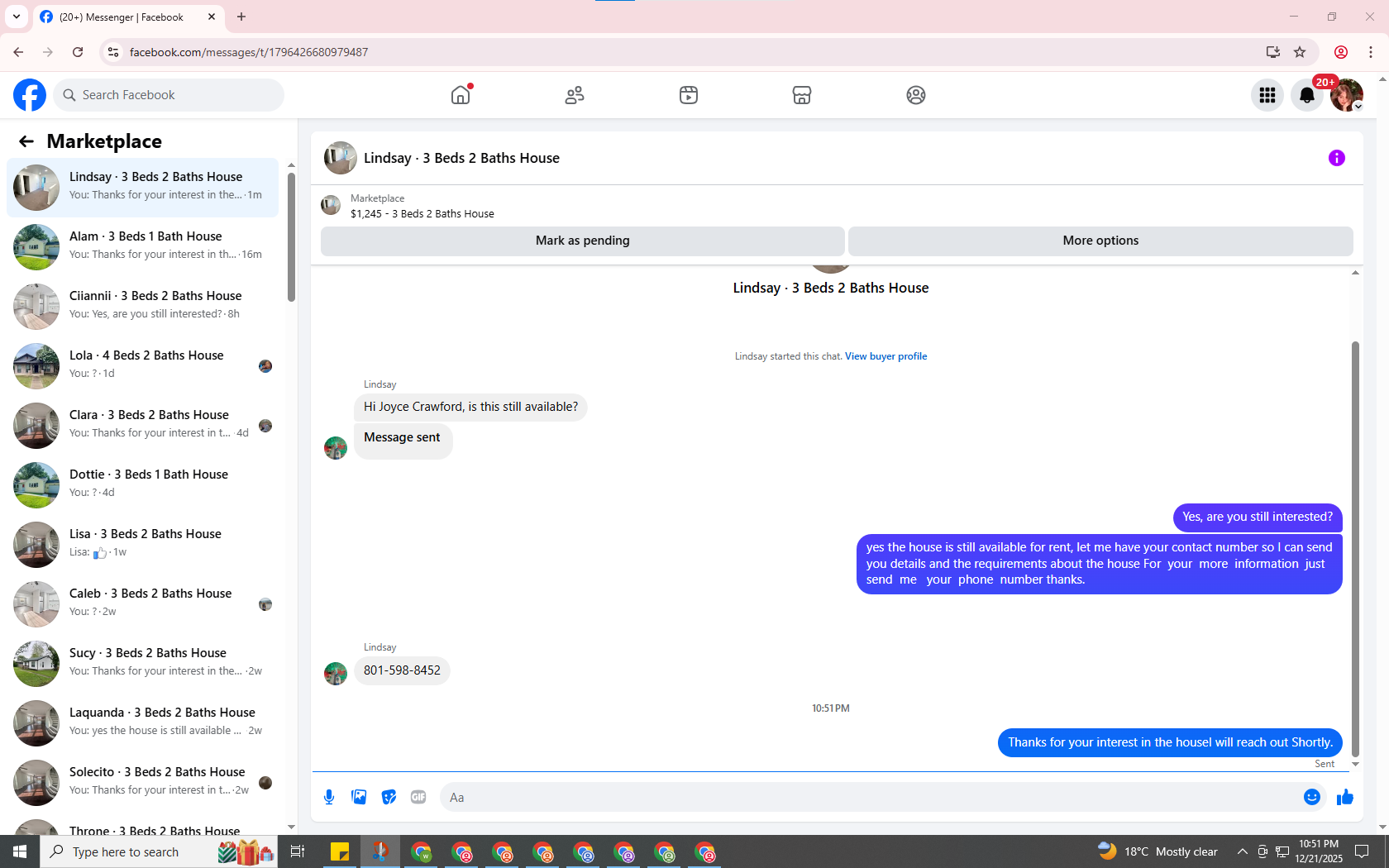This screenshot has width=1389, height=868.
Task: Open Chrome's three-dot menu
Action: [1371, 52]
